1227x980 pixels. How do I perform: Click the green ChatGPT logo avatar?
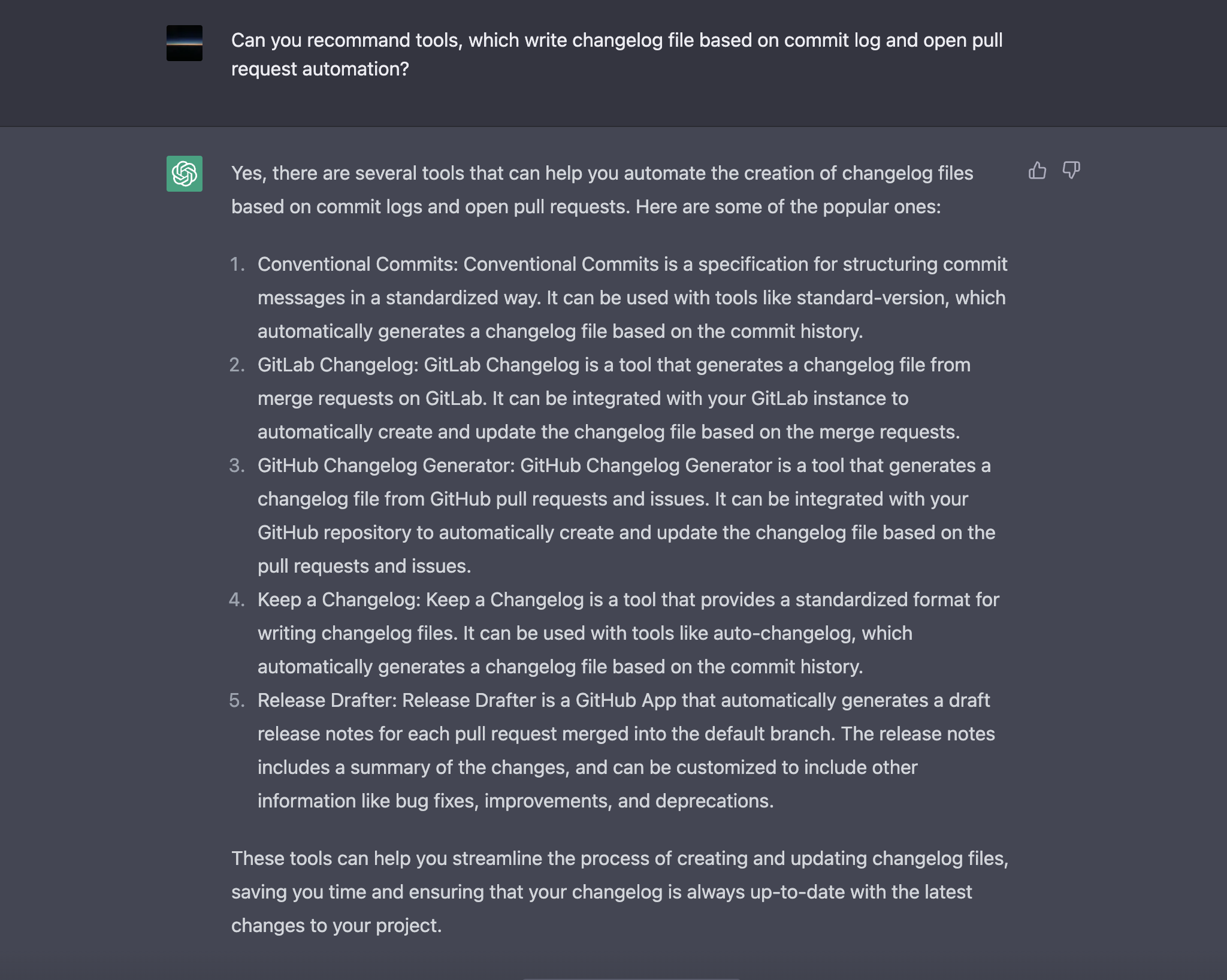185,174
